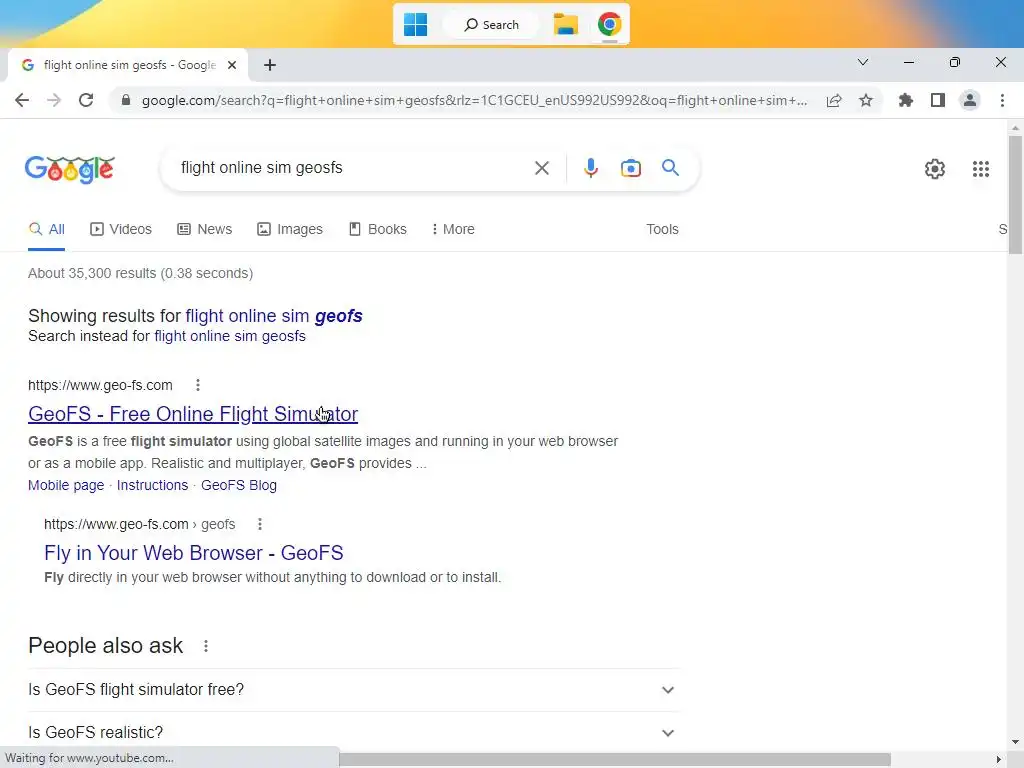
Task: Go forward with the browser forward arrow
Action: click(x=54, y=100)
